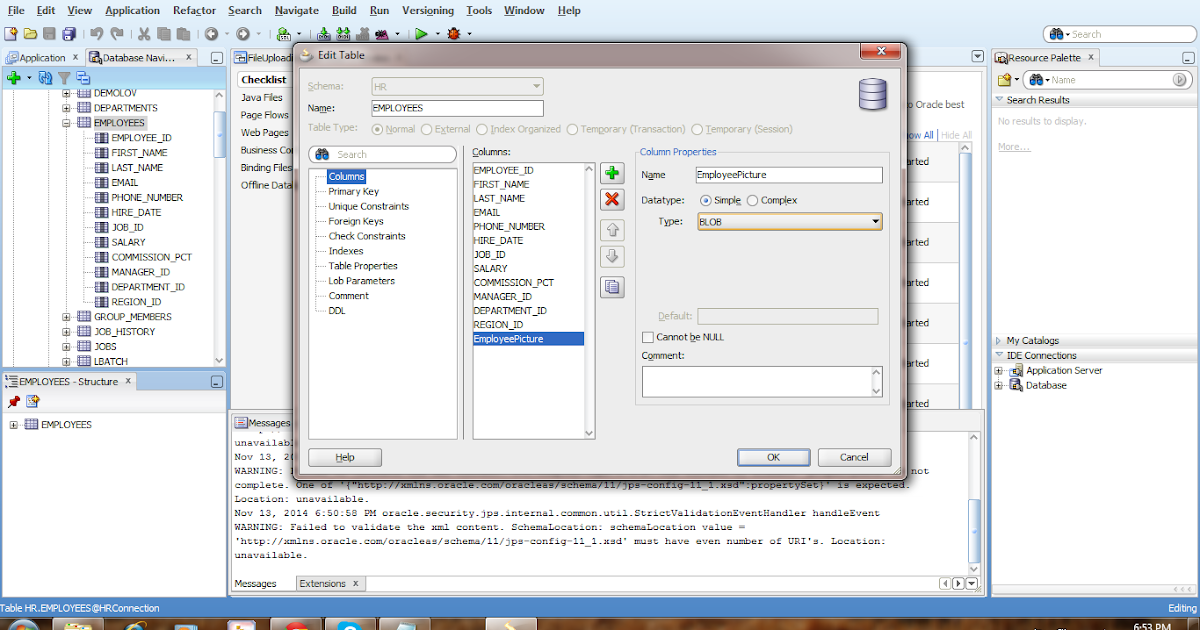Open the Type dropdown showing BLOB
1200x630 pixels.
point(875,220)
